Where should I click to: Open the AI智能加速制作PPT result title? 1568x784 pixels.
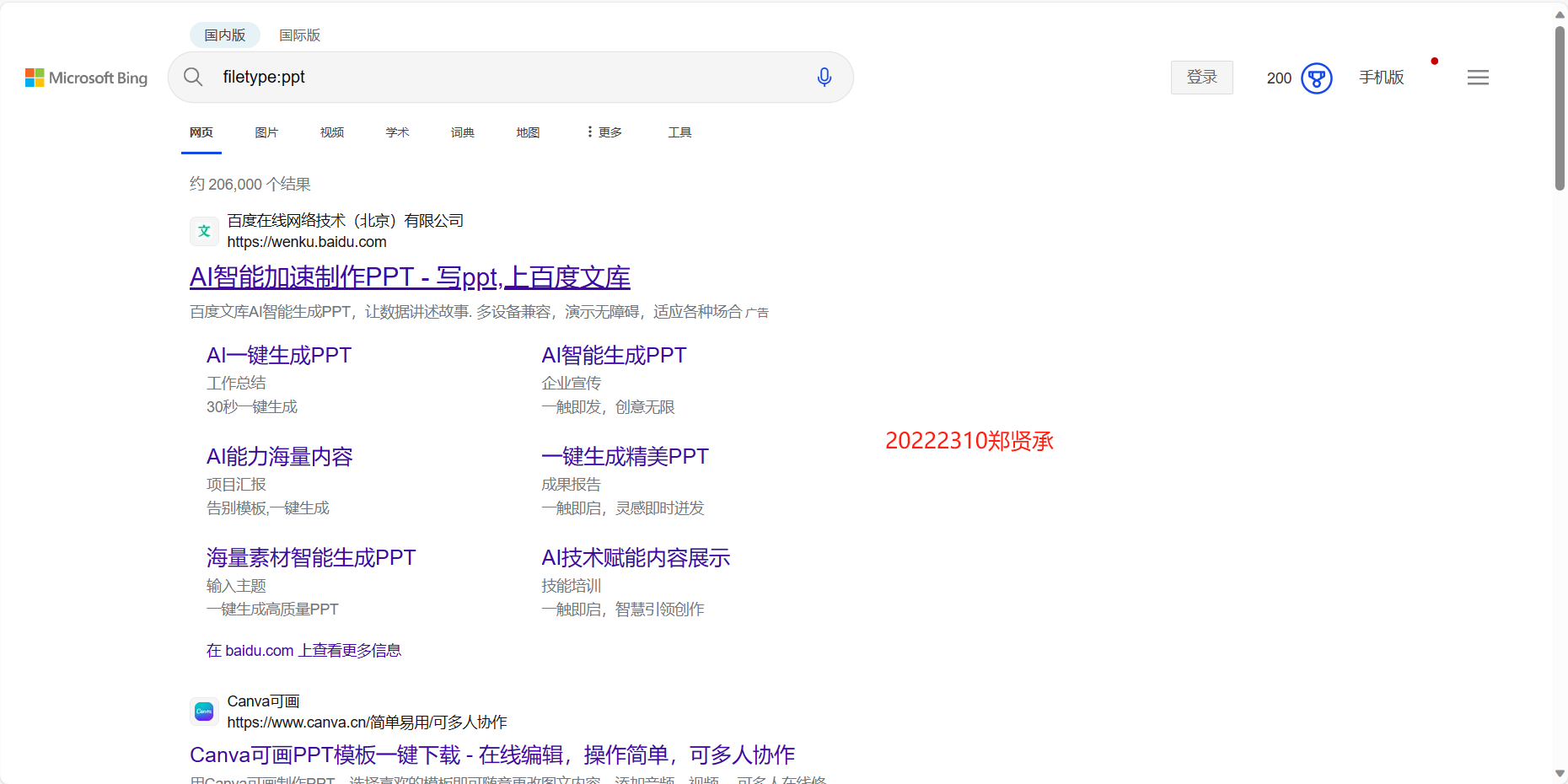click(410, 277)
